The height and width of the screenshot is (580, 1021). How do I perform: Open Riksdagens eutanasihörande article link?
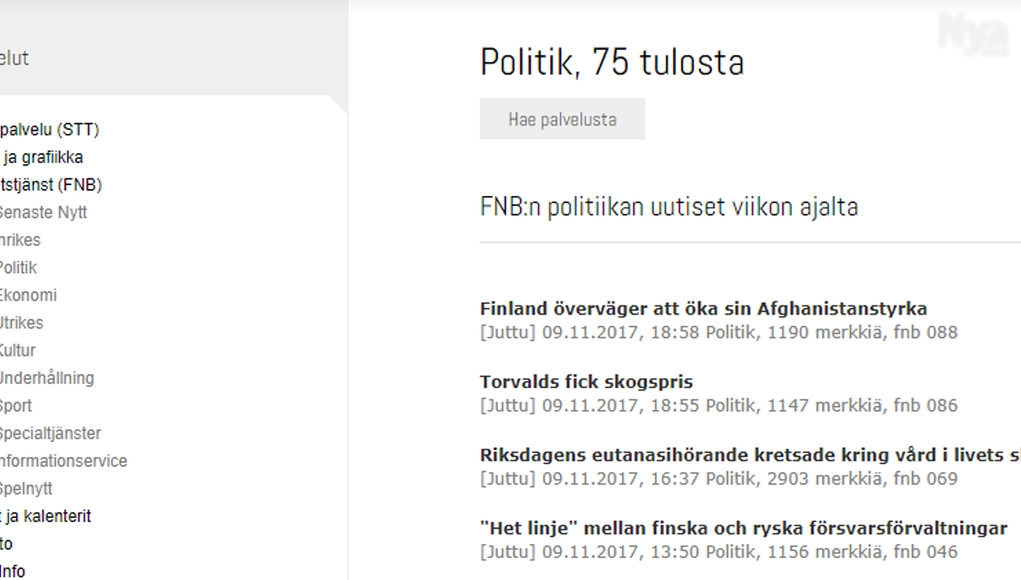pyautogui.click(x=750, y=454)
